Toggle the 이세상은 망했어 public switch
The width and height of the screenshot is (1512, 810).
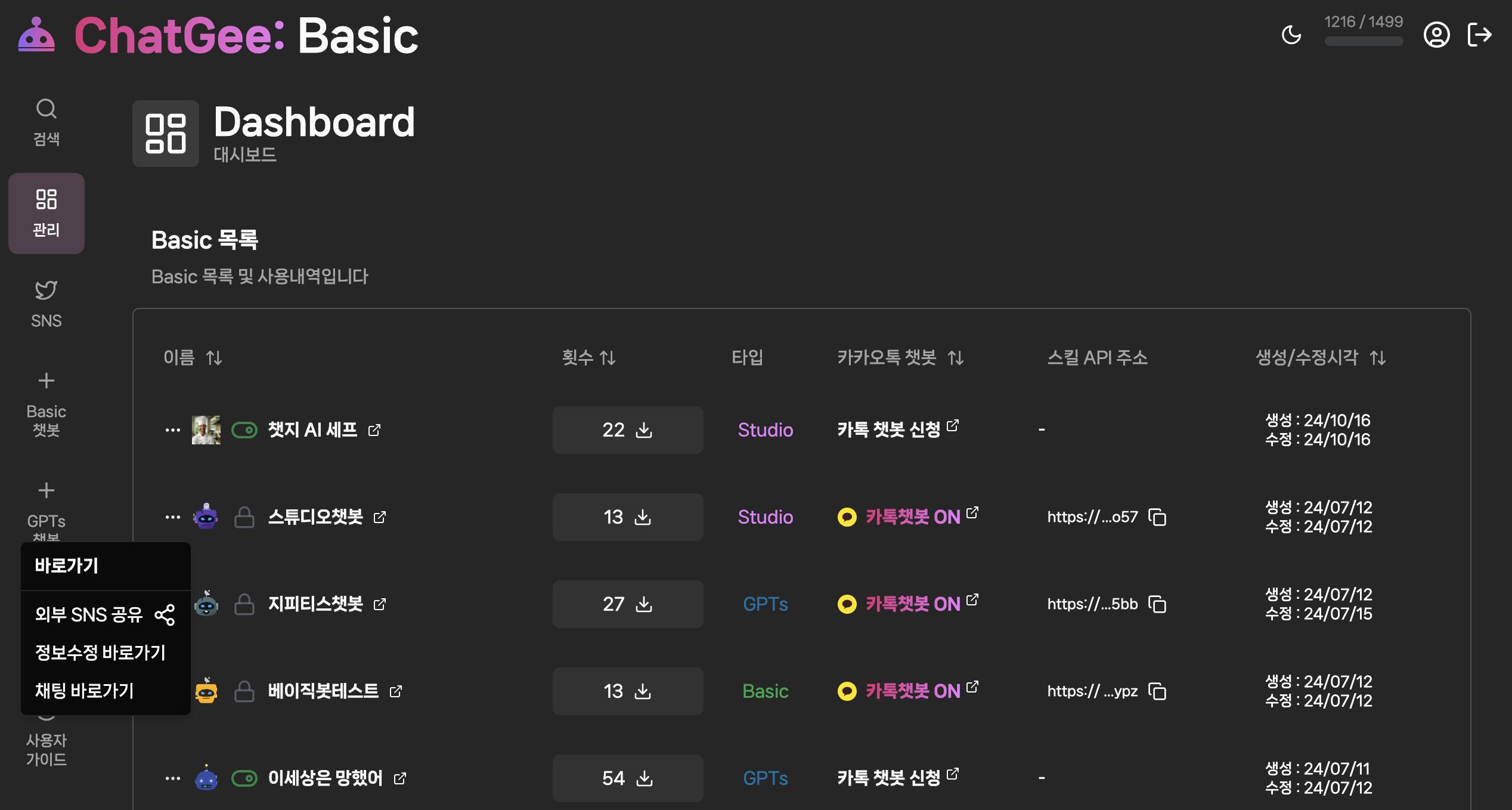244,778
